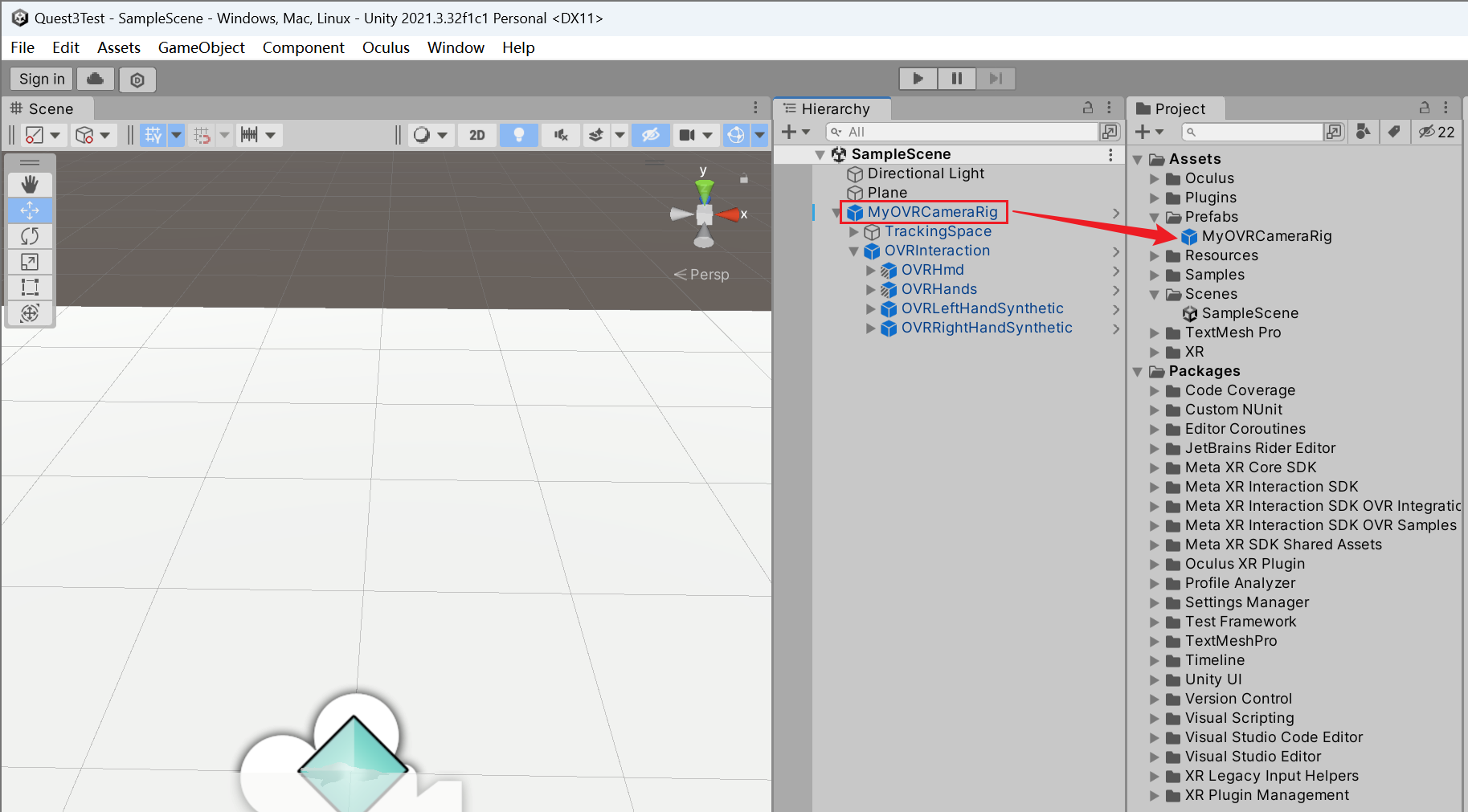Open the Edit menu
This screenshot has width=1468, height=812.
(66, 47)
